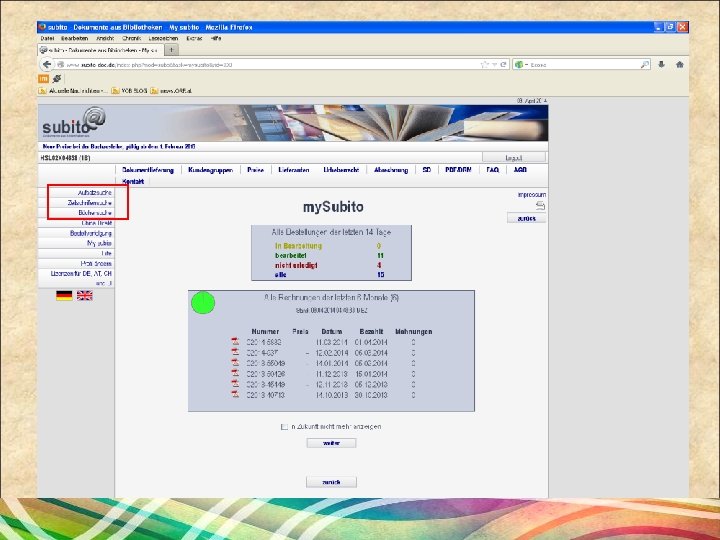This screenshot has height=540, width=720.
Task: Click the orange 'im' toolbar icon
Action: tap(43, 79)
